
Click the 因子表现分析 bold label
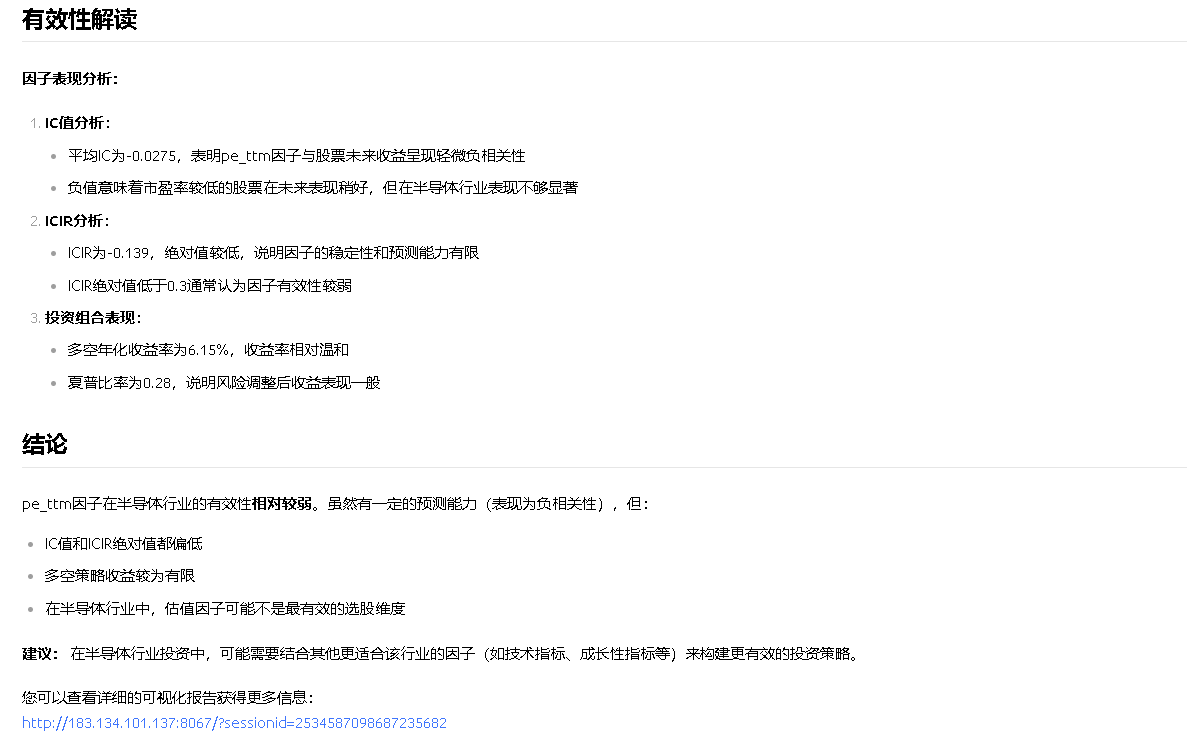70,79
